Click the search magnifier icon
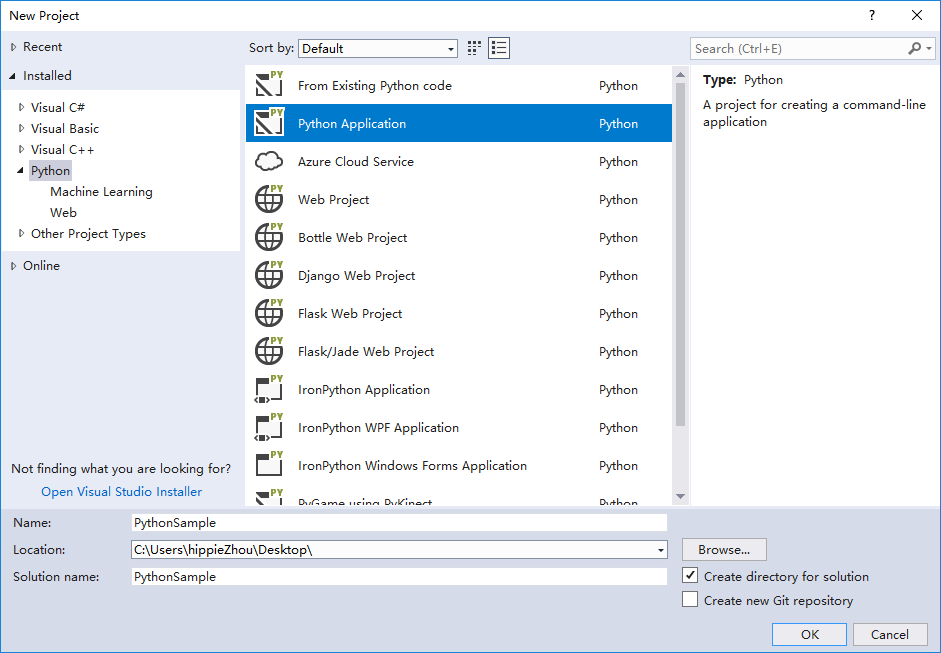This screenshot has height=653, width=941. 914,48
